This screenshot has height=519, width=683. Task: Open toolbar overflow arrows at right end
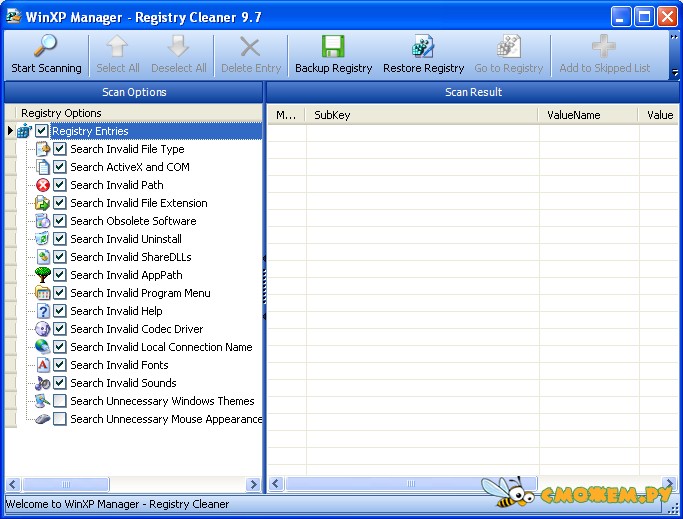coord(674,37)
